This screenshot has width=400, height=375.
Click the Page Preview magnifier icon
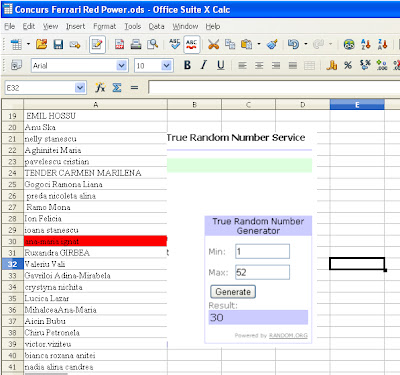coord(153,44)
